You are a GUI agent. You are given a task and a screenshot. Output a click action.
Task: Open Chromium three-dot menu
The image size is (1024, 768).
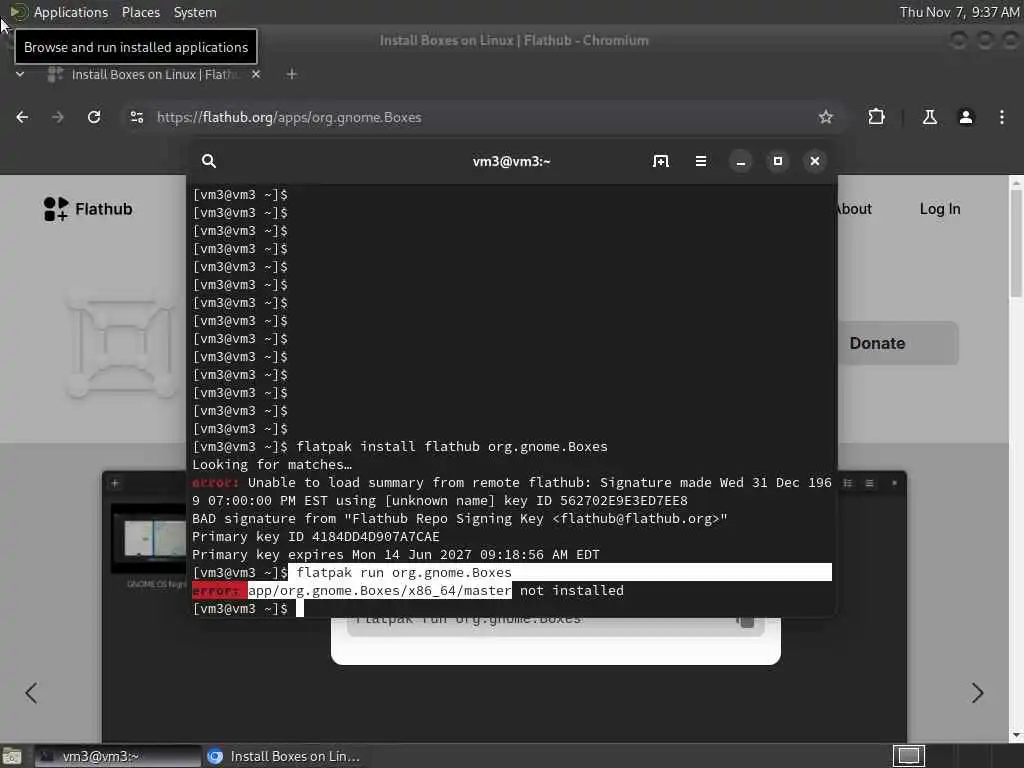1002,117
